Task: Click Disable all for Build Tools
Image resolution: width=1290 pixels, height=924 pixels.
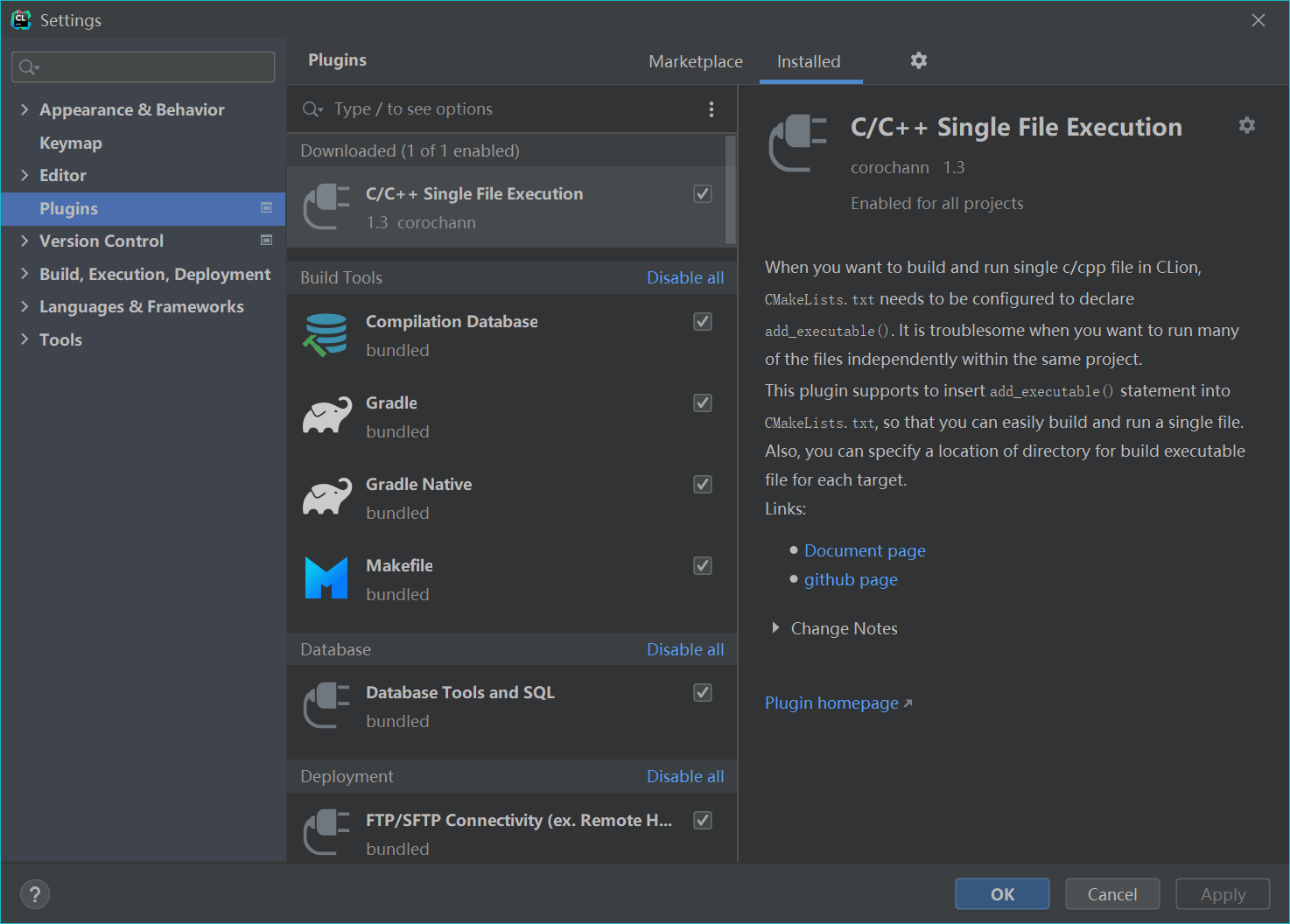Action: 685,277
